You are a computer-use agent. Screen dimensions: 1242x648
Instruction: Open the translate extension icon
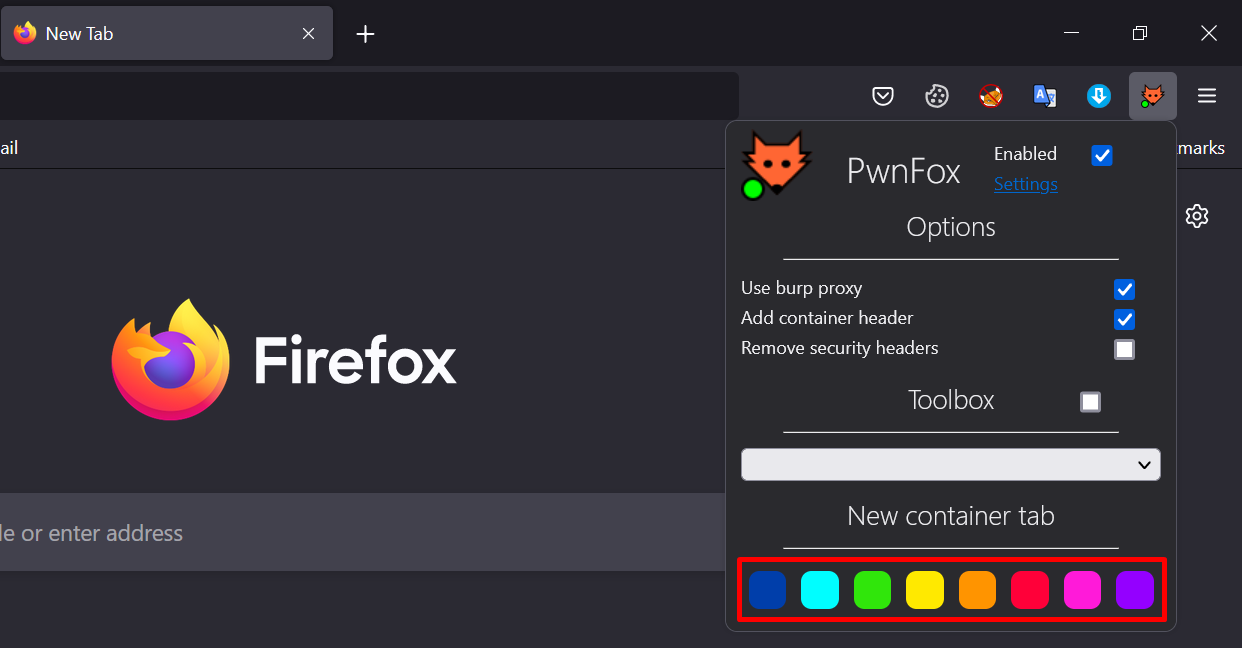pos(1045,96)
